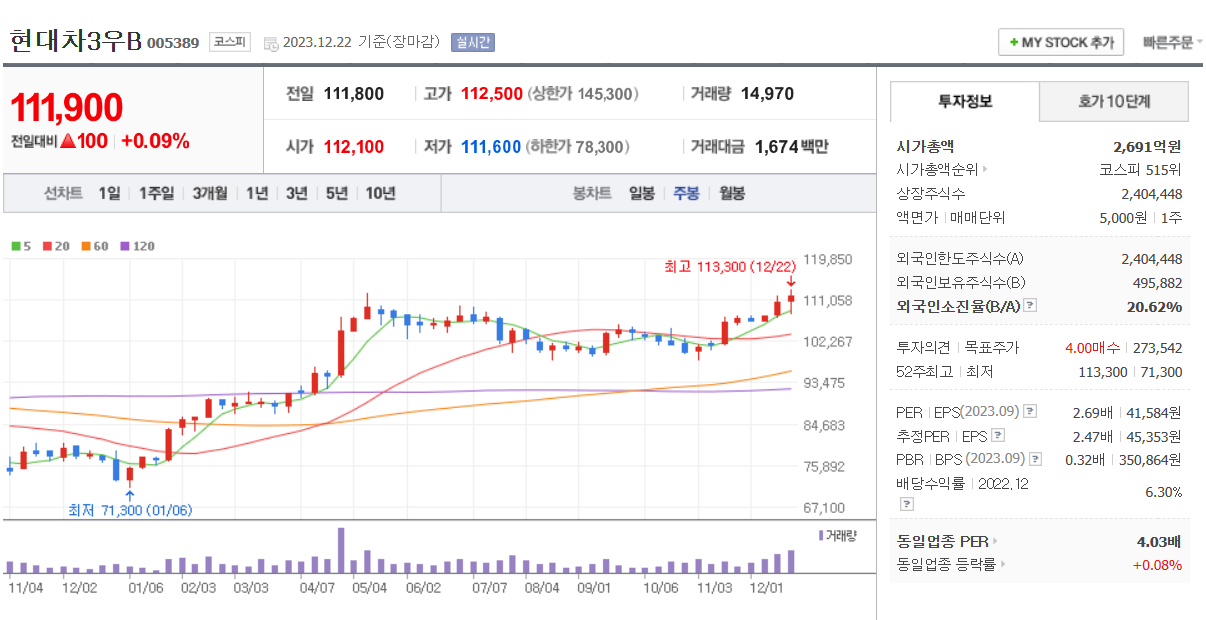
Task: Click green 5-day moving average legend square
Action: click(15, 246)
